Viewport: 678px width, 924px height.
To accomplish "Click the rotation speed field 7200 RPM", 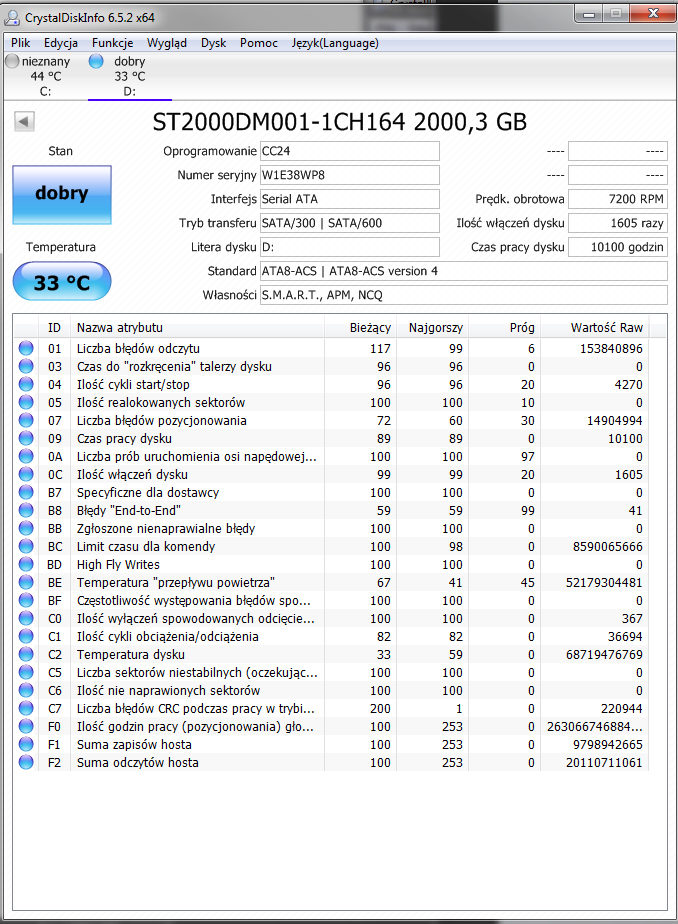I will pos(617,199).
